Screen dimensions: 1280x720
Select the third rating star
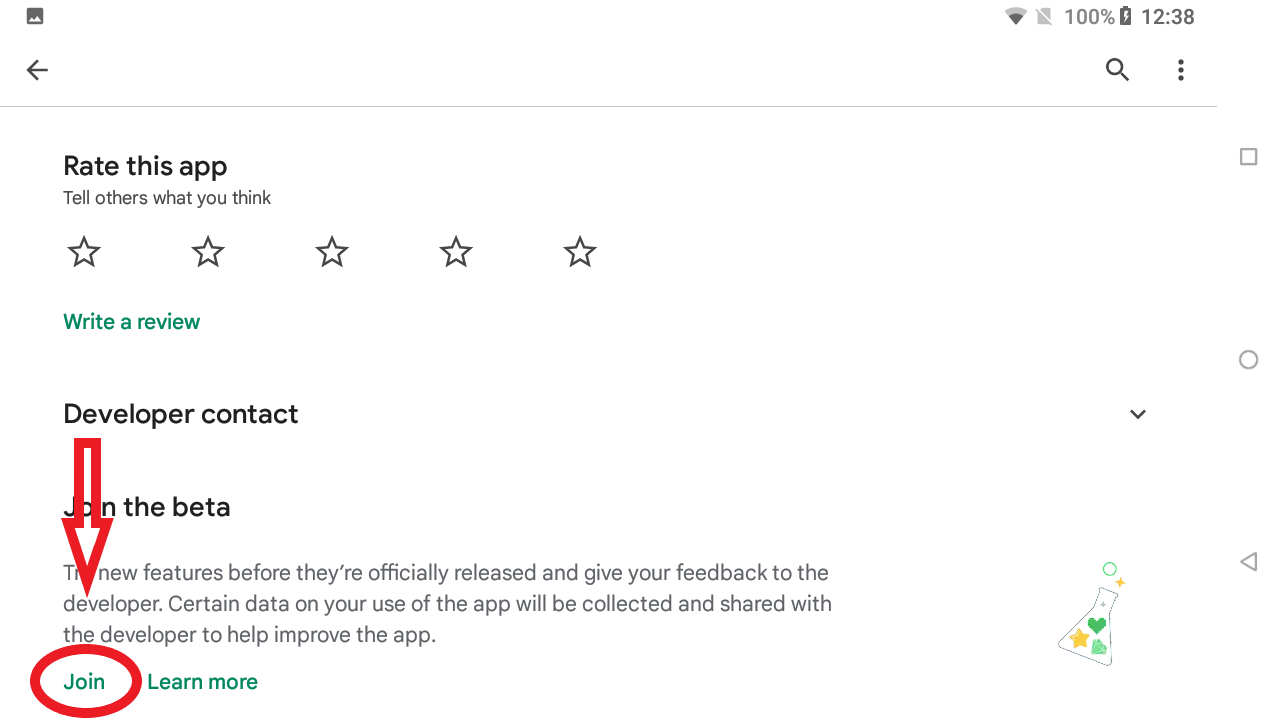332,252
